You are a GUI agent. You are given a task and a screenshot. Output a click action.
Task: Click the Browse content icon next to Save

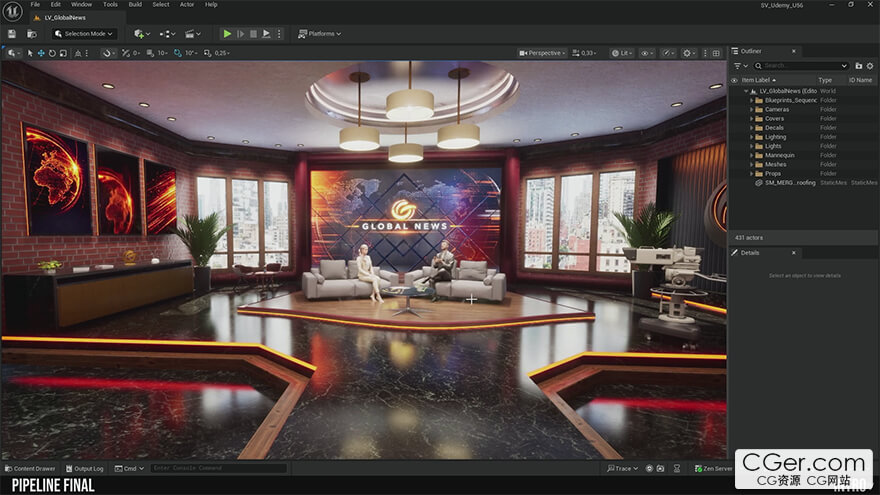32,34
